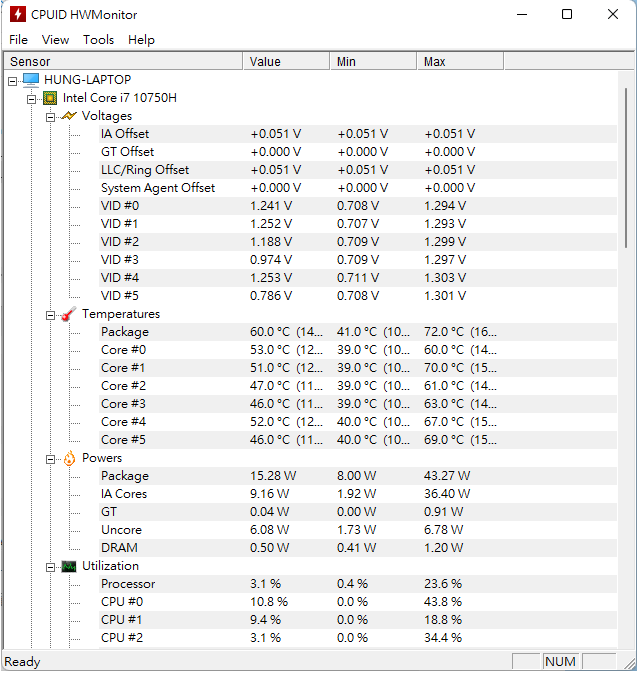Select the Uncore power row
This screenshot has height=674, width=640.
358,530
